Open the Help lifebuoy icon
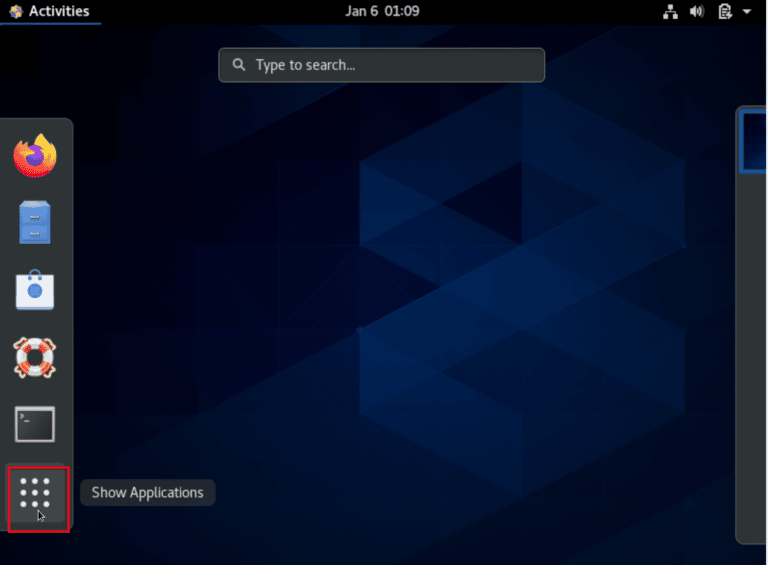 click(35, 357)
